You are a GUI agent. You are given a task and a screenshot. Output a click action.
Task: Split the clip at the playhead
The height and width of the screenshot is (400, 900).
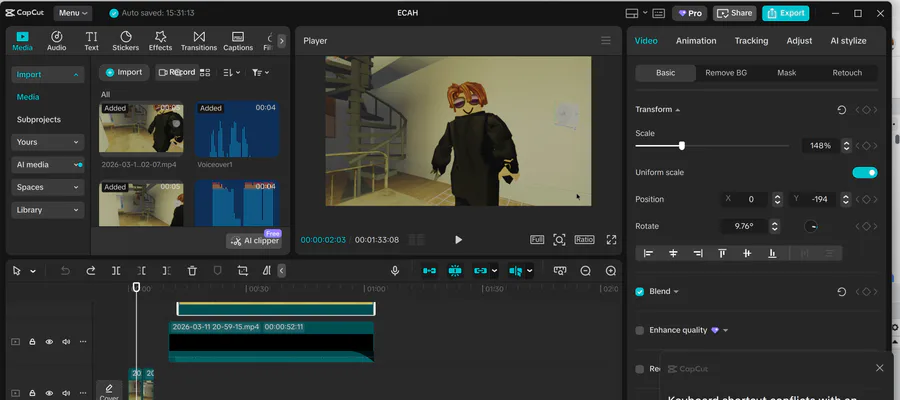click(116, 271)
